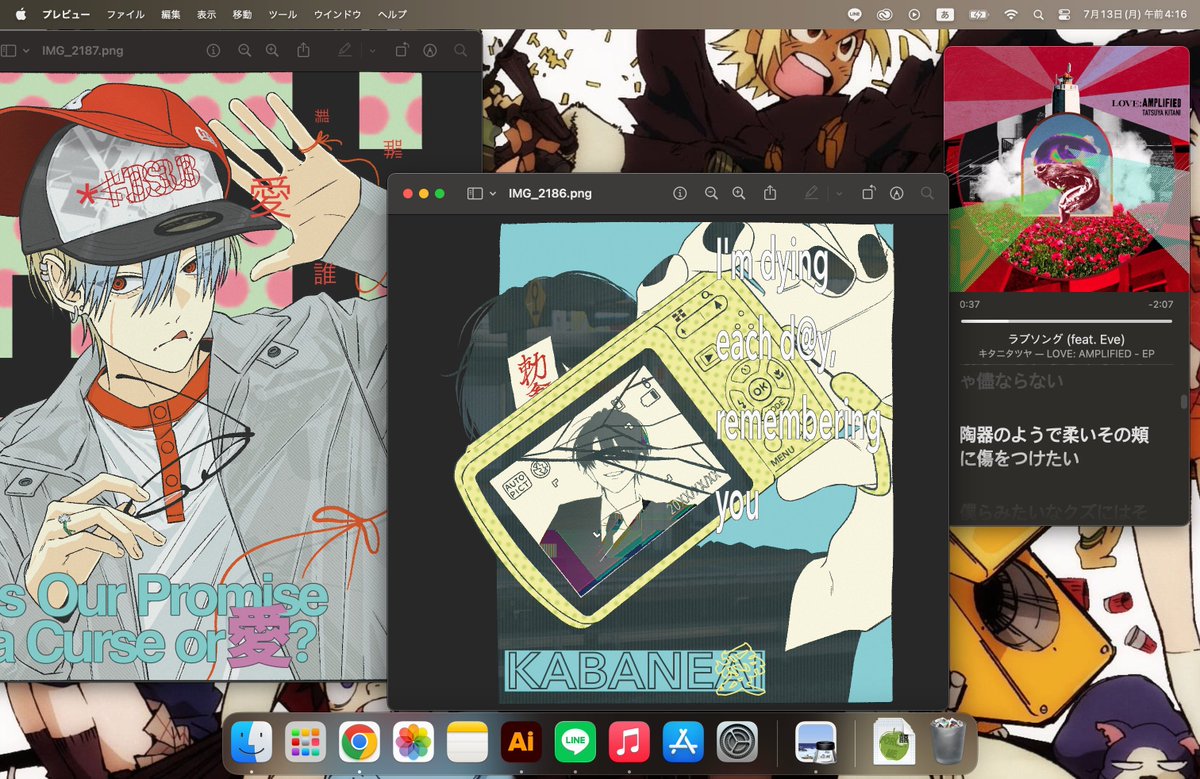Open Control Center in menu bar

tap(1065, 14)
